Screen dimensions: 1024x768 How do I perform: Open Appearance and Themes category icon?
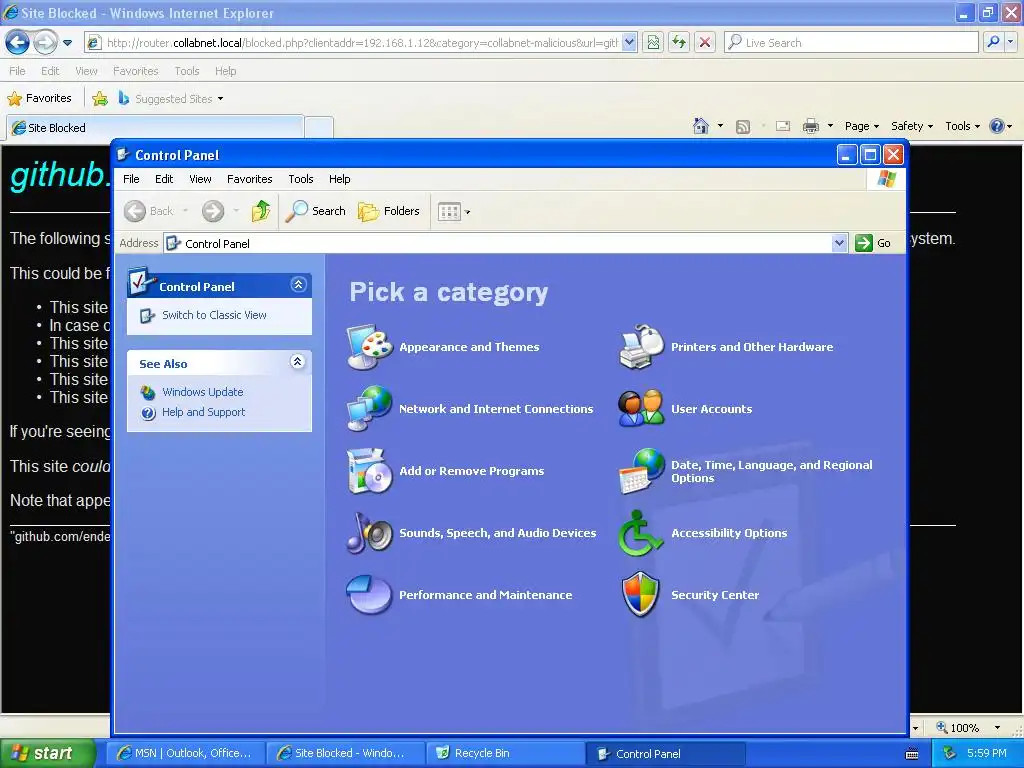tap(370, 347)
